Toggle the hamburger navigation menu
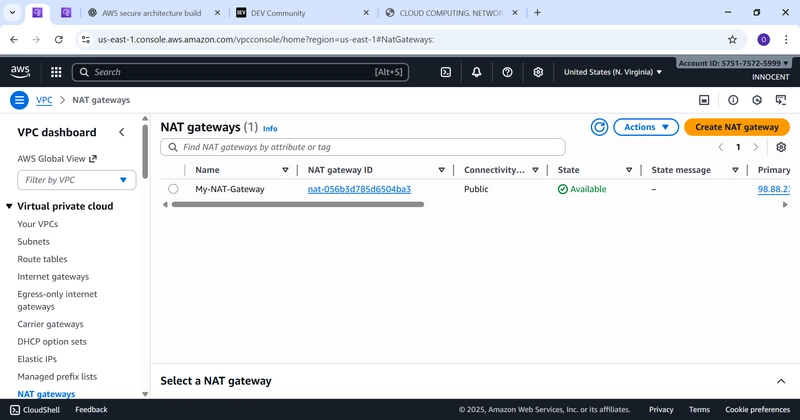 (x=19, y=100)
